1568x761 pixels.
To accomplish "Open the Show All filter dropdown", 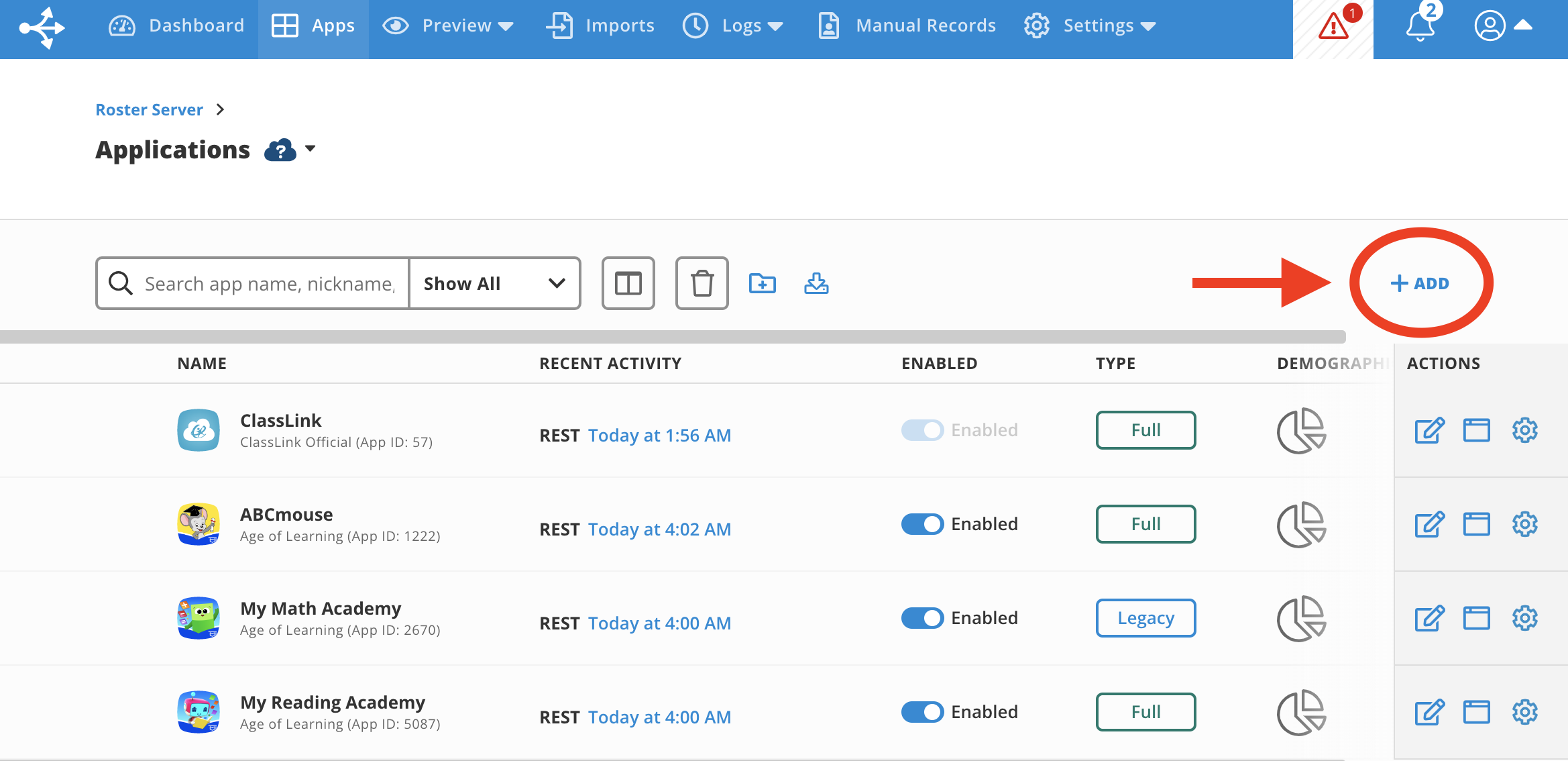I will pyautogui.click(x=495, y=283).
